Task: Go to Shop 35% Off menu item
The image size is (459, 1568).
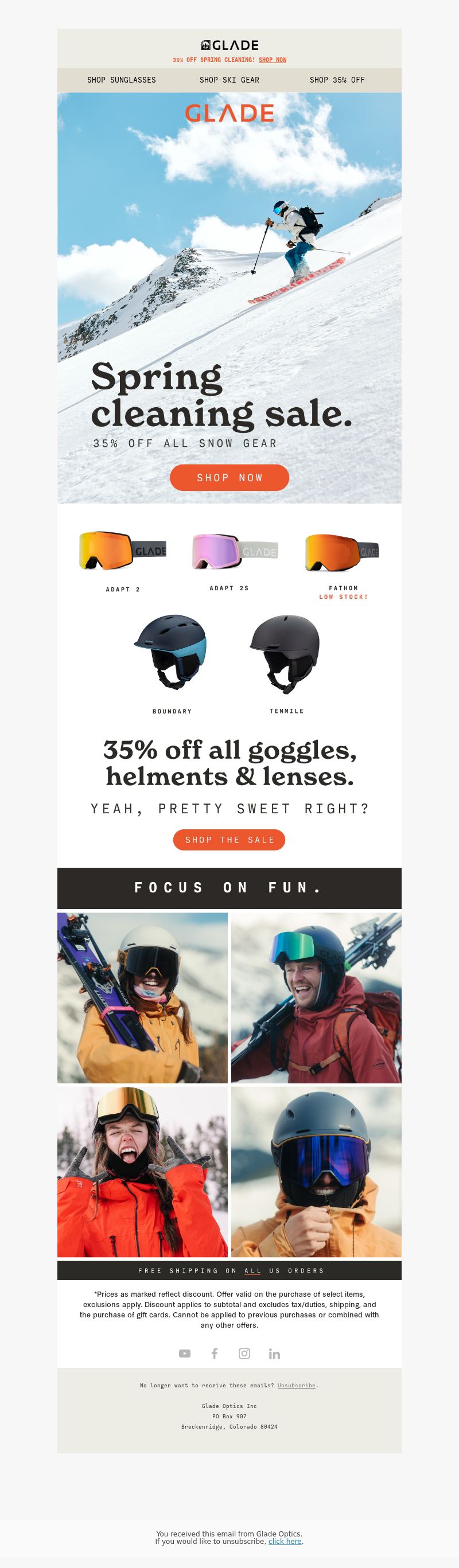Action: pos(337,80)
